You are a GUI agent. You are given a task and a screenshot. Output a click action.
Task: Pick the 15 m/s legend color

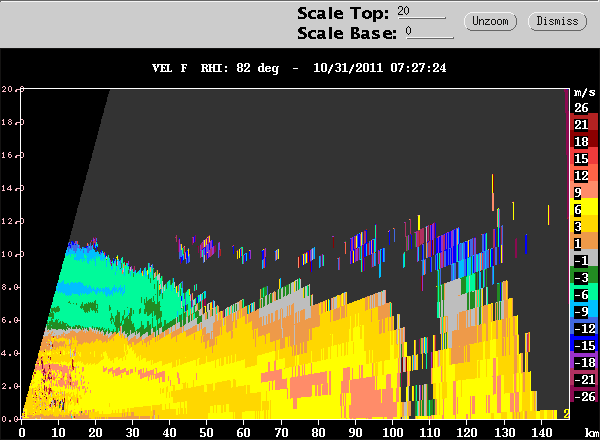click(x=580, y=158)
